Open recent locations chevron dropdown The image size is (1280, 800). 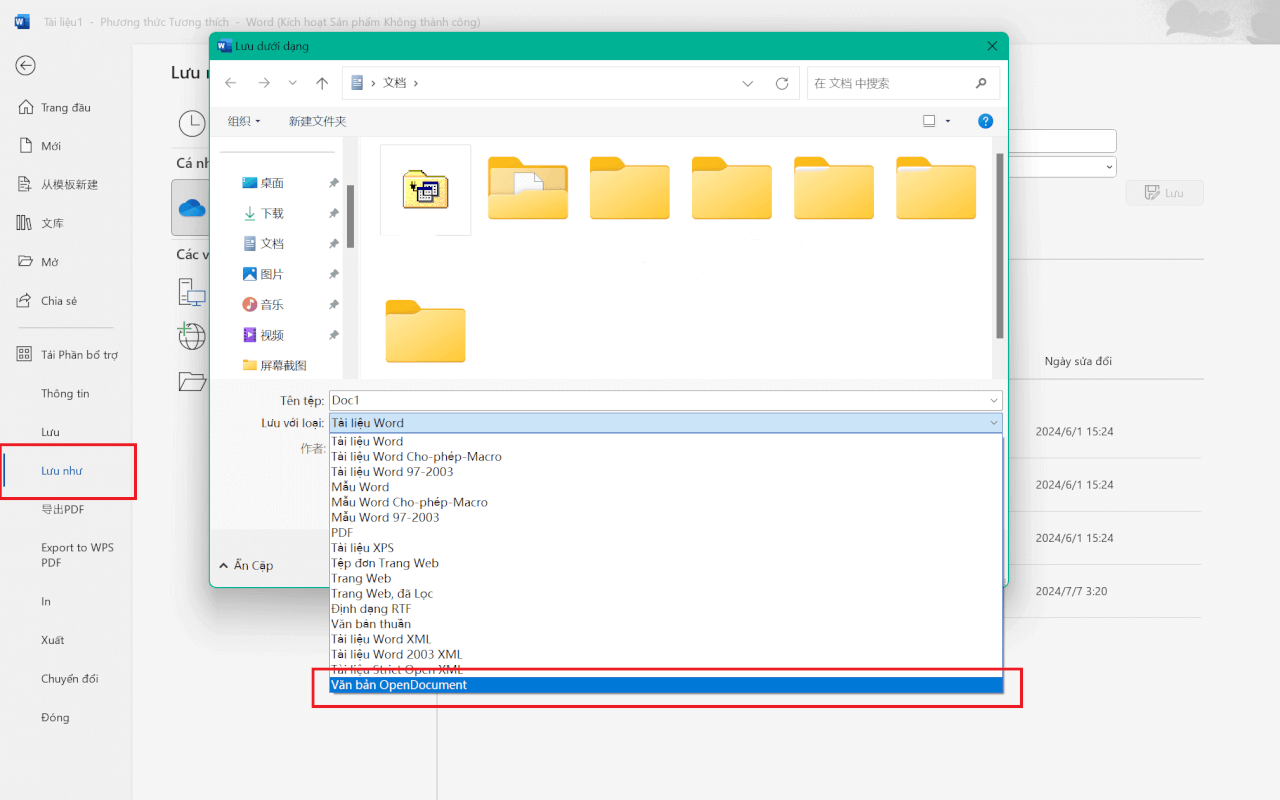[292, 83]
